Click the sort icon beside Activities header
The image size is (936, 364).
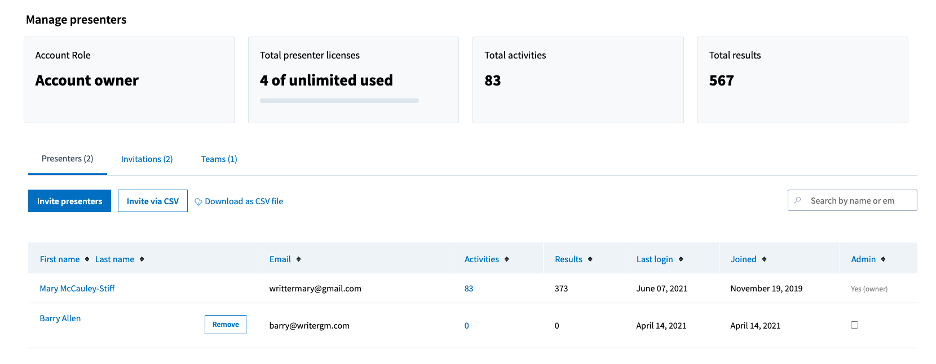507,260
